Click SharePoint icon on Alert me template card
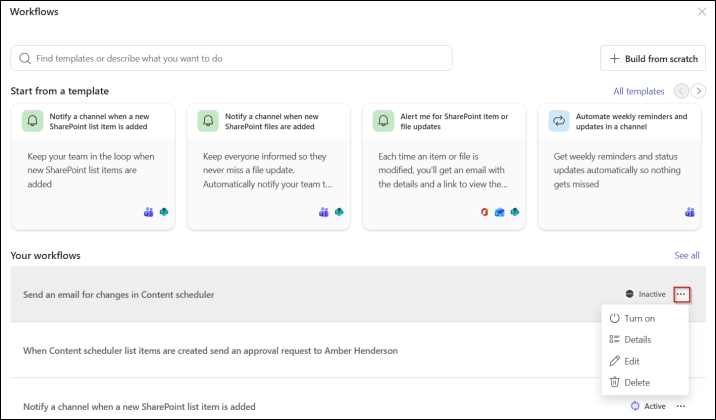The height and width of the screenshot is (420, 716). tap(515, 212)
